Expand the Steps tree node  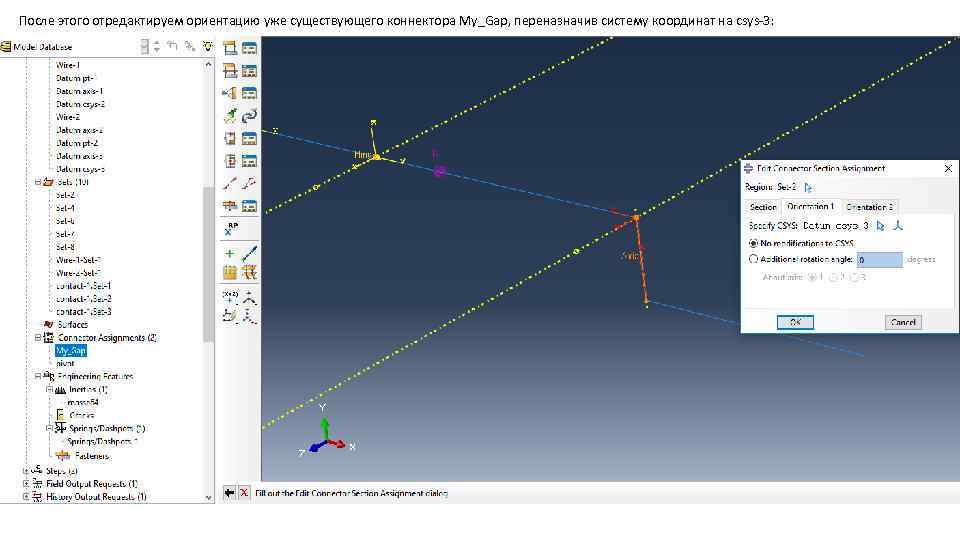26,471
